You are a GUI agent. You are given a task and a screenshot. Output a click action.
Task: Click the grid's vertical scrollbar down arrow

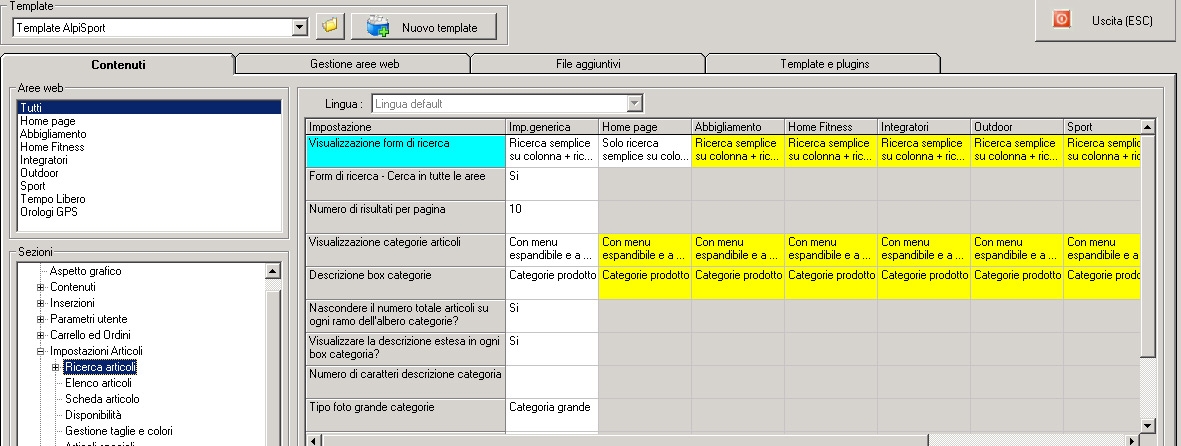tap(1147, 426)
